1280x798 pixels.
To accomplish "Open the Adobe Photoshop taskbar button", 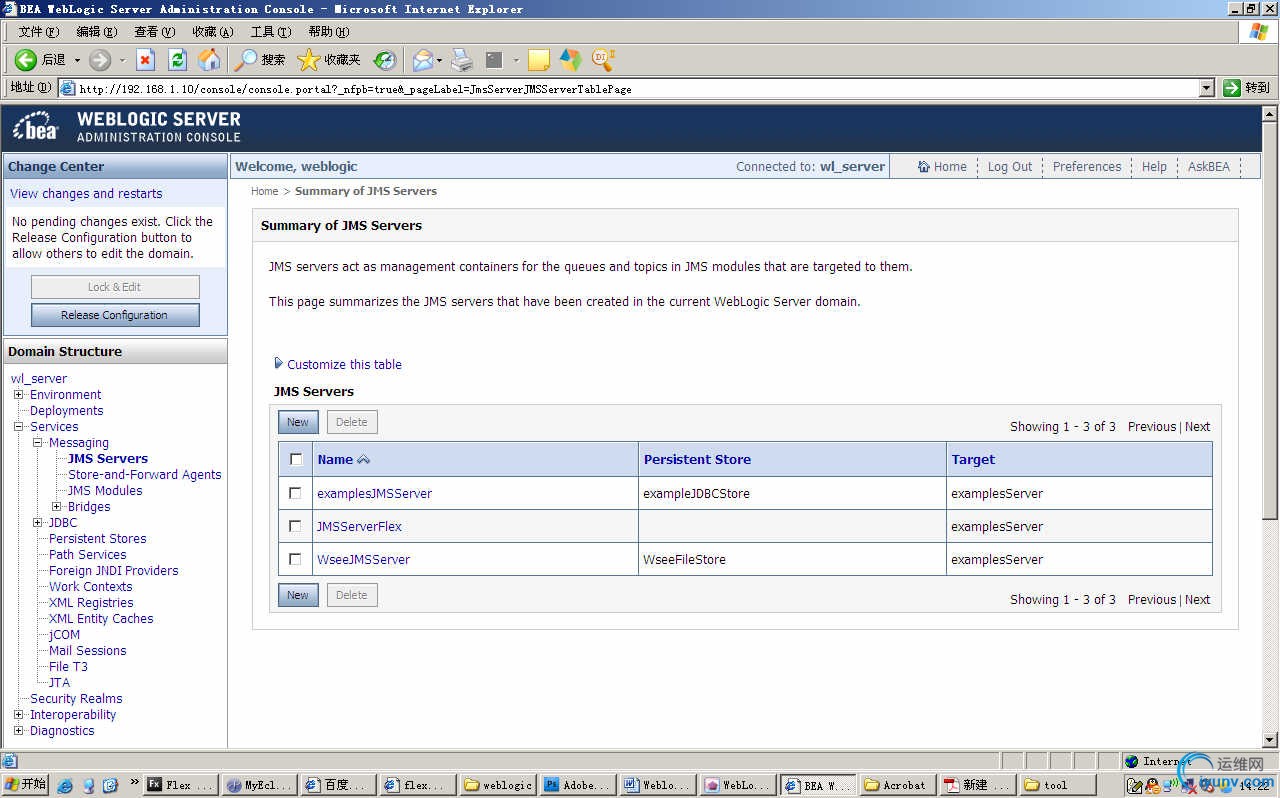I will [577, 785].
